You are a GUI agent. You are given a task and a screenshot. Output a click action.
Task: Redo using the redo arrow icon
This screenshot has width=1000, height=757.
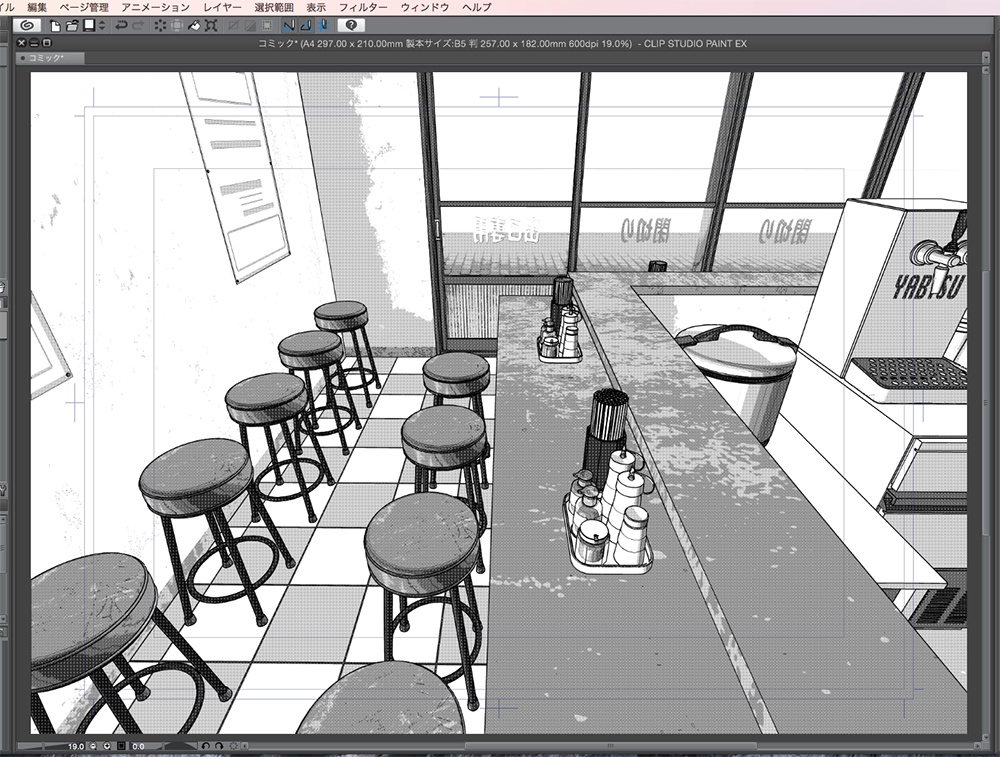point(138,25)
